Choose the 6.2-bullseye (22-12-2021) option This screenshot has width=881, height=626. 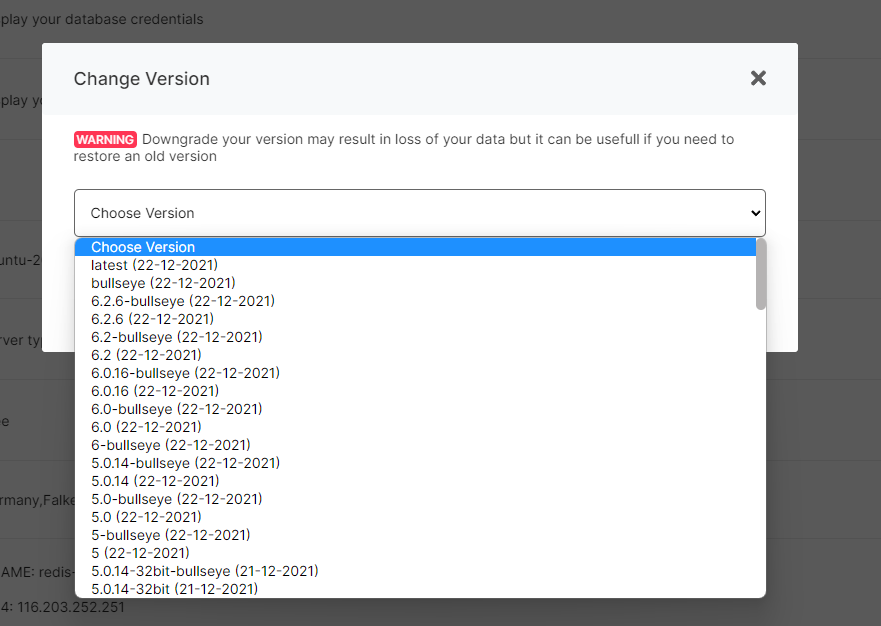[177, 337]
